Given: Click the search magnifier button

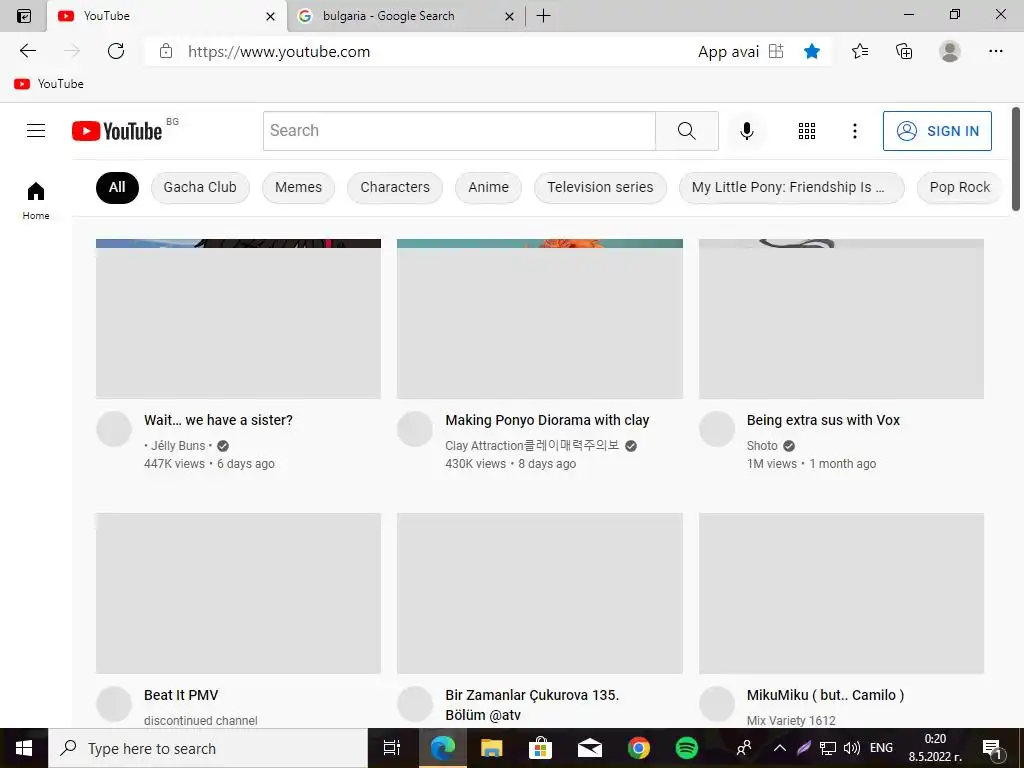Looking at the screenshot, I should coord(686,131).
